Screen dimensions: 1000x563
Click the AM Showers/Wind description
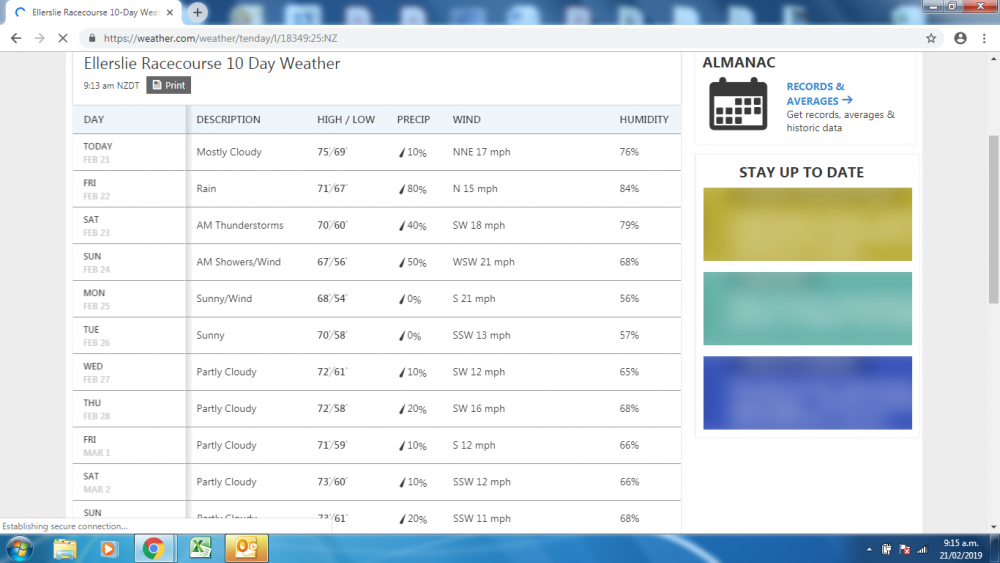click(x=239, y=262)
